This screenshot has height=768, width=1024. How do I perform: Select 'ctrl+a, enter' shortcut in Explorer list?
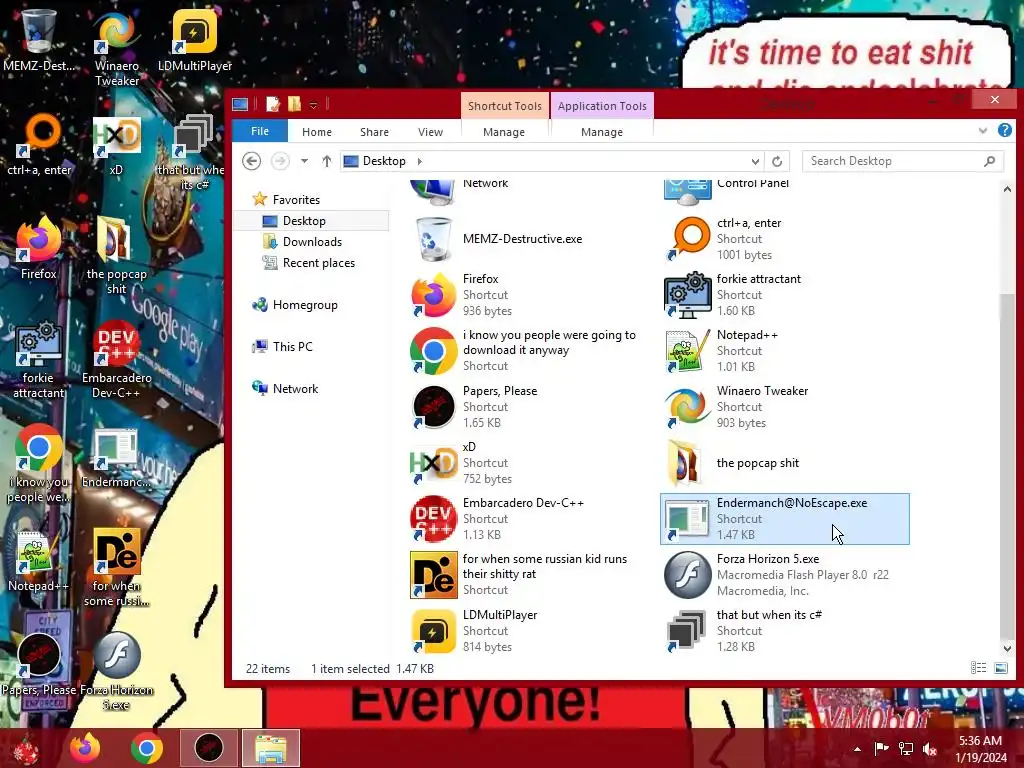click(x=784, y=239)
